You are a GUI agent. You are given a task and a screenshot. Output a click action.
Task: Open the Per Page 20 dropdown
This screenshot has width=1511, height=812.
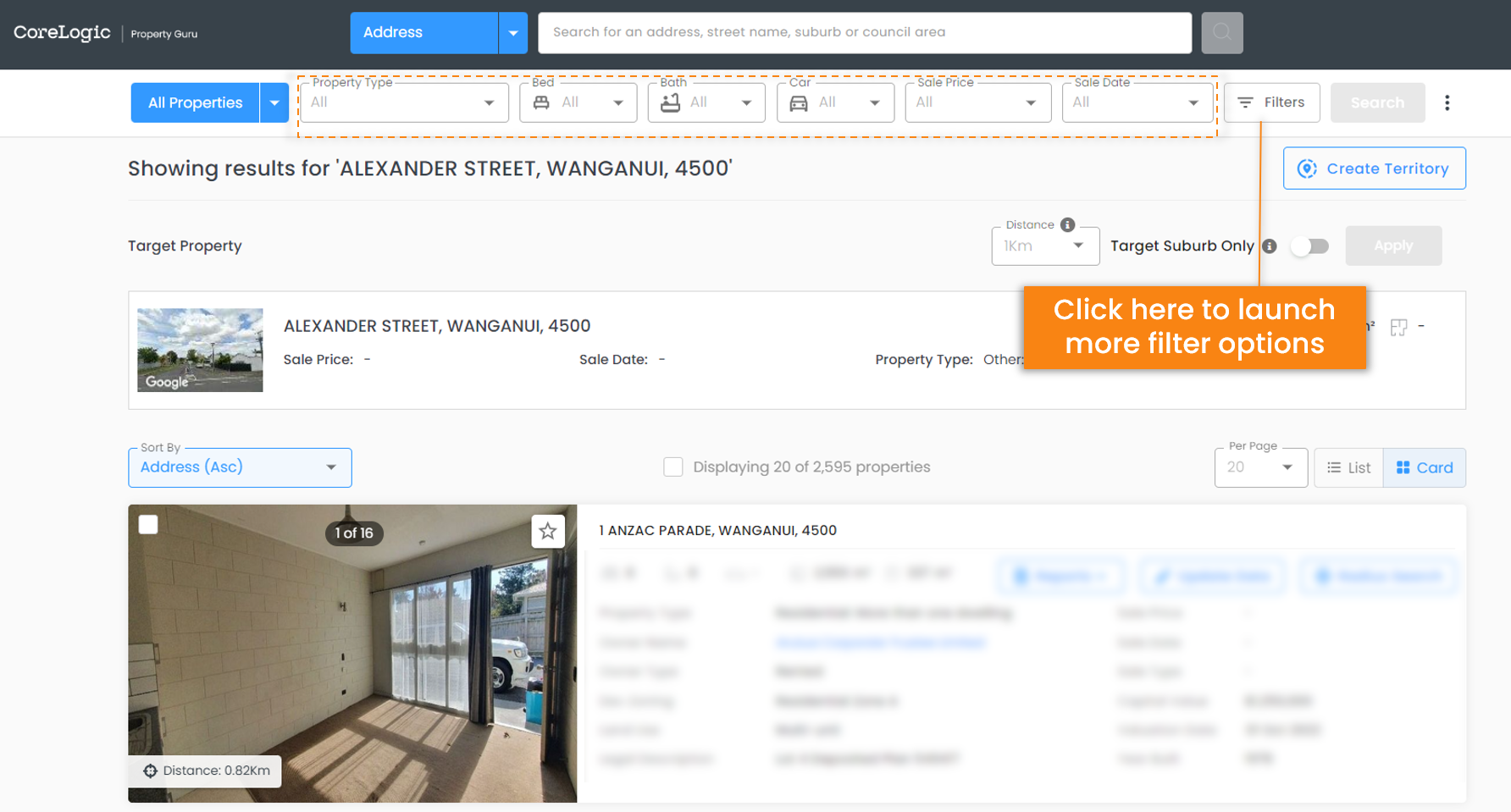click(1261, 467)
